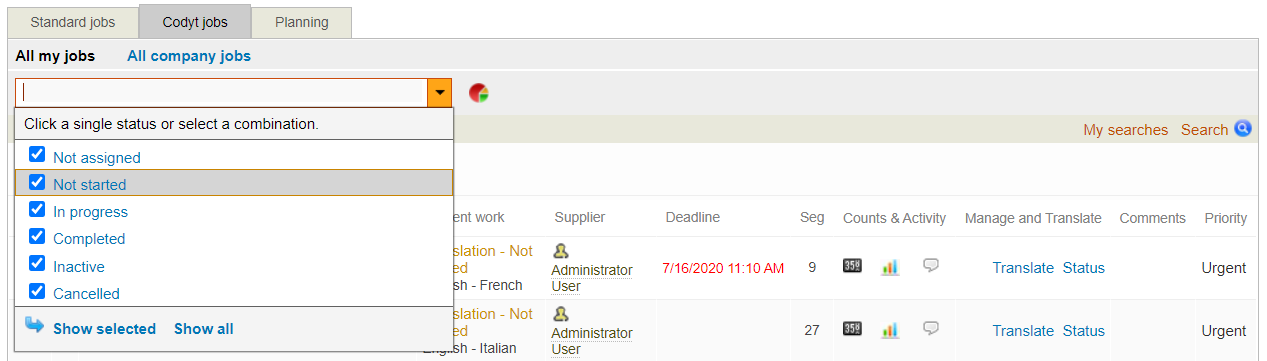This screenshot has width=1267, height=361.
Task: Open the Planning tab
Action: [302, 22]
